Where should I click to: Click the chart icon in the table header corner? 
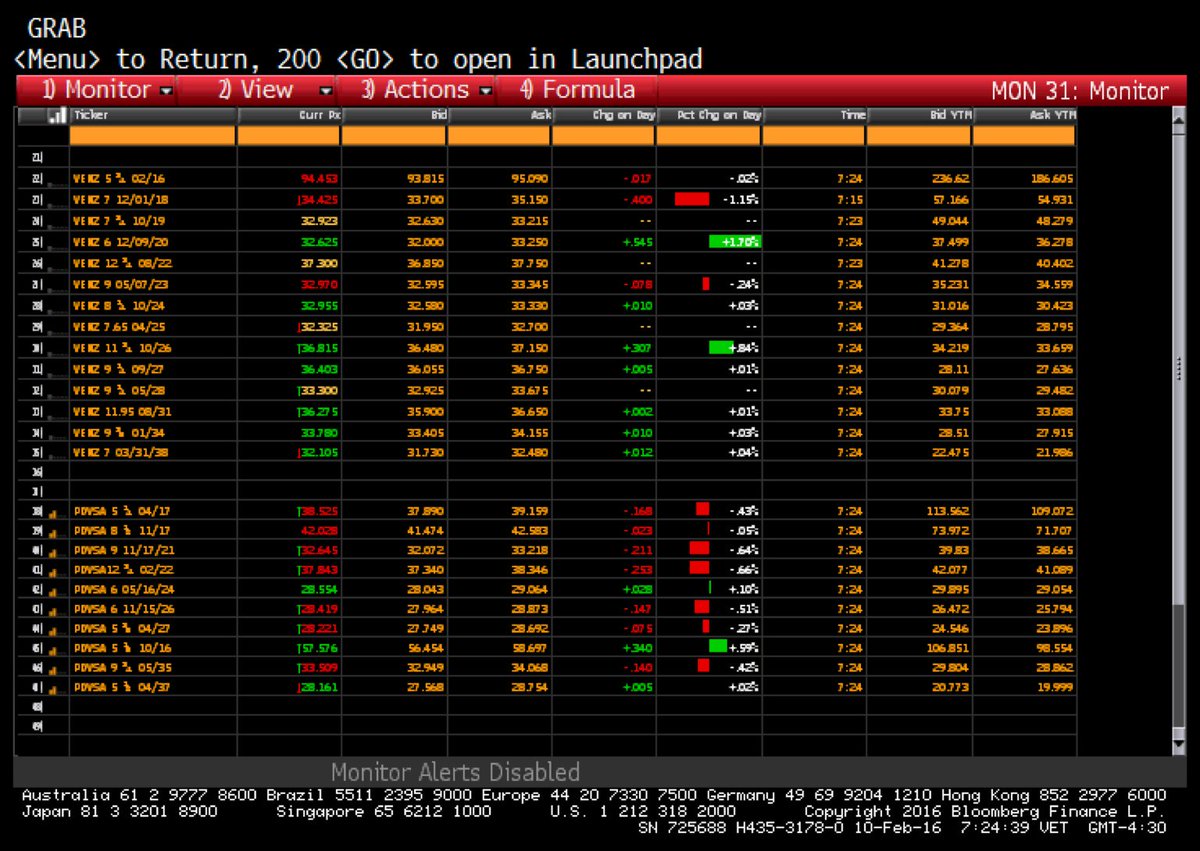(x=56, y=116)
